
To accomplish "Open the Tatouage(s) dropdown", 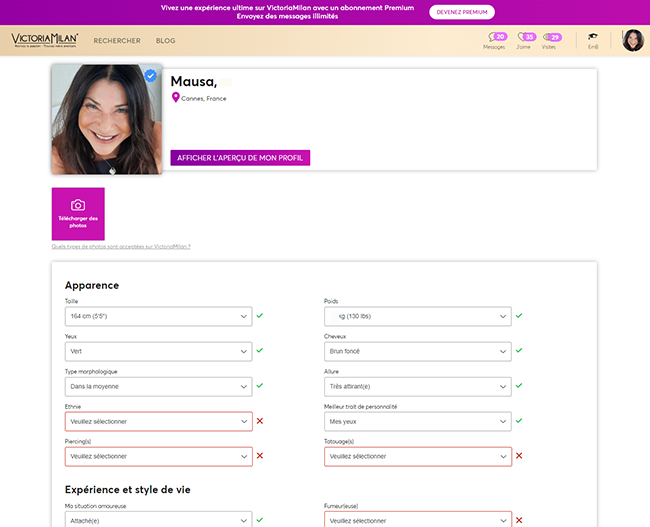I will [x=417, y=457].
